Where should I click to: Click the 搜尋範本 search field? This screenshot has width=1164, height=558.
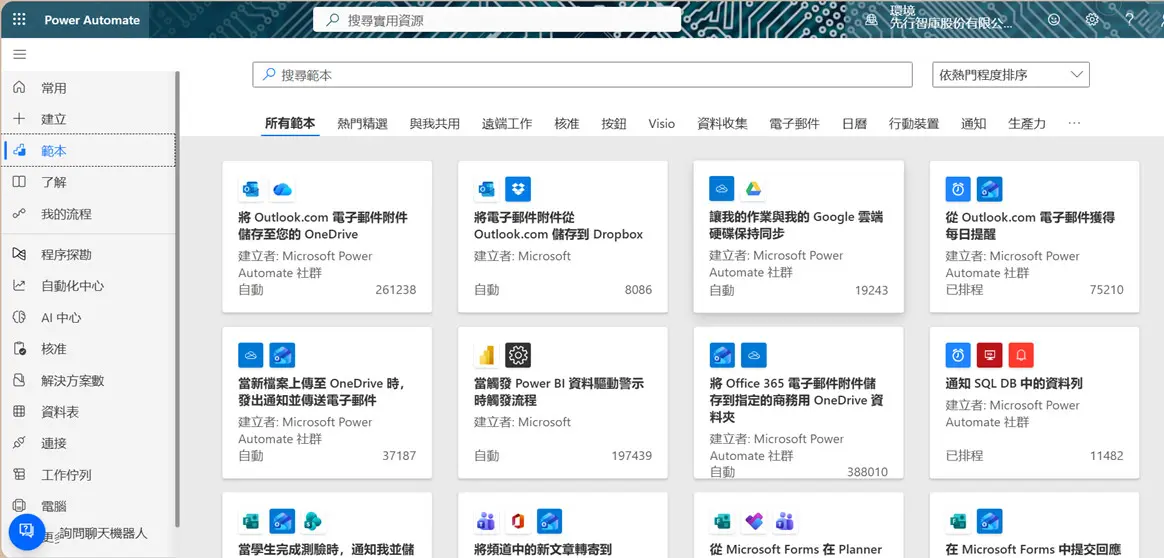coord(582,74)
